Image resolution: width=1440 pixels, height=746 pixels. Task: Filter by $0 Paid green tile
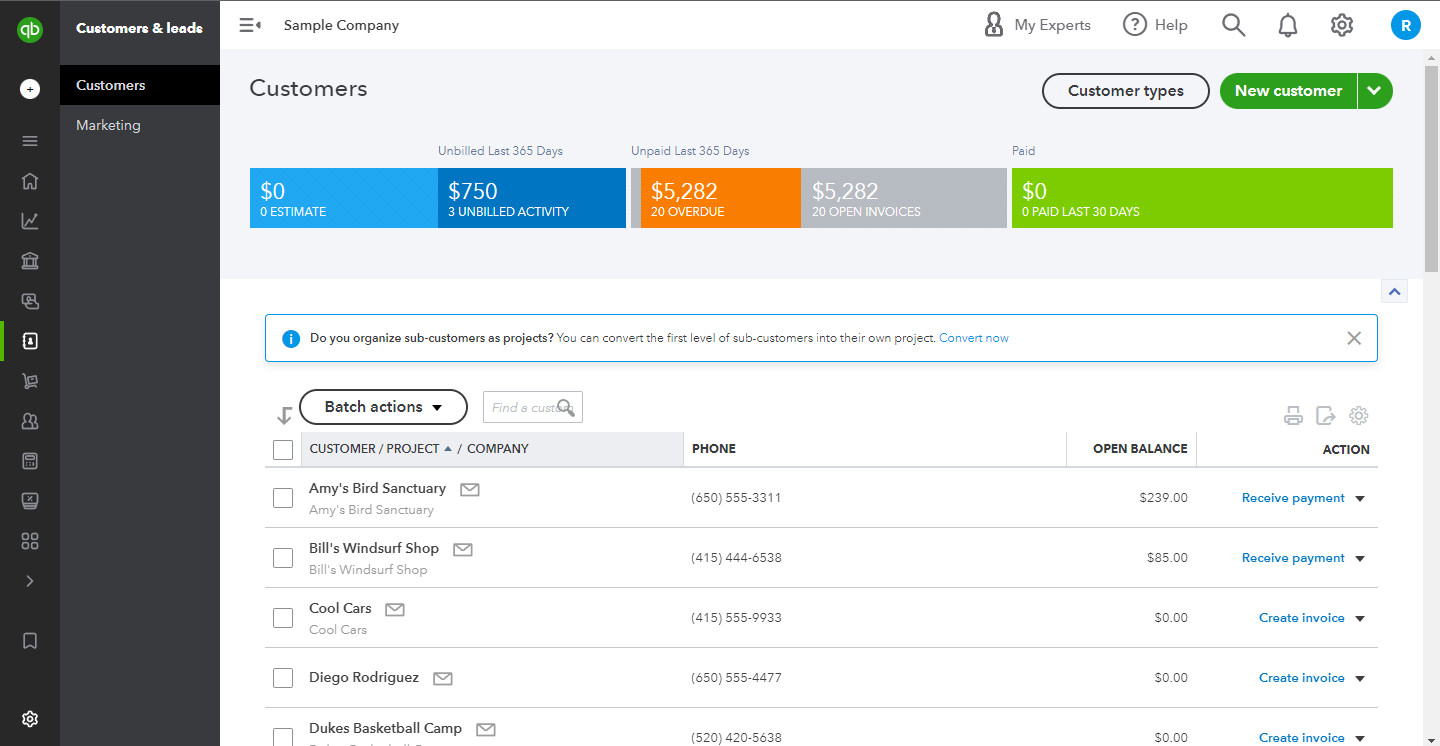pyautogui.click(x=1202, y=198)
